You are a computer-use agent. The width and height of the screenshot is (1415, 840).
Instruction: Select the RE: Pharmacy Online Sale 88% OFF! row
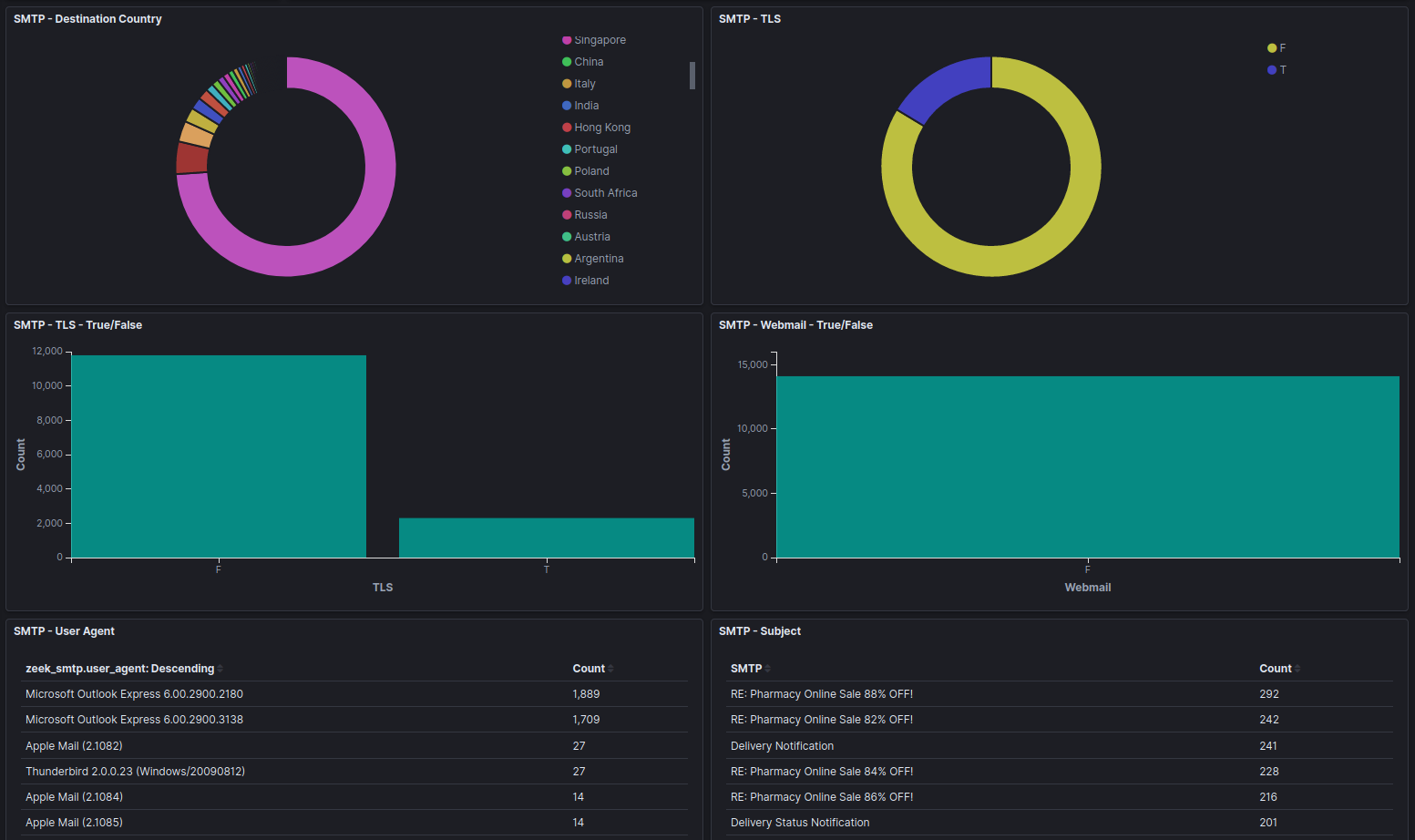coord(822,693)
